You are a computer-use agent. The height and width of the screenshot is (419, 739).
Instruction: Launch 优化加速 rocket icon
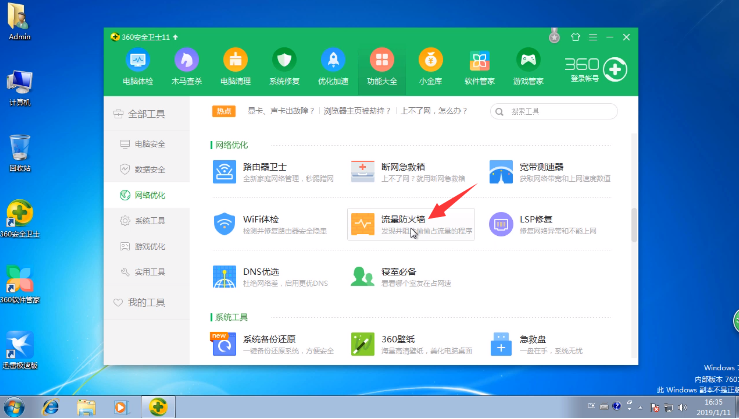click(332, 66)
